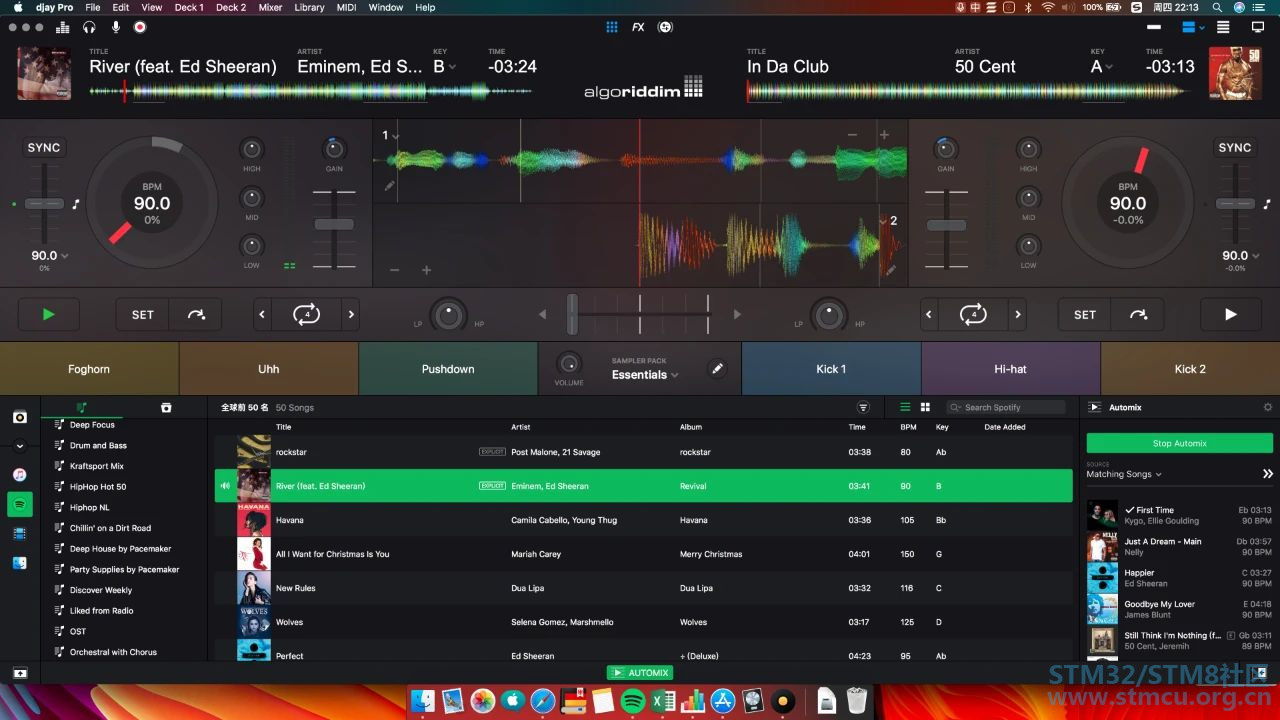The width and height of the screenshot is (1280, 720).
Task: Open deck 1 key B dropdown
Action: click(x=444, y=67)
